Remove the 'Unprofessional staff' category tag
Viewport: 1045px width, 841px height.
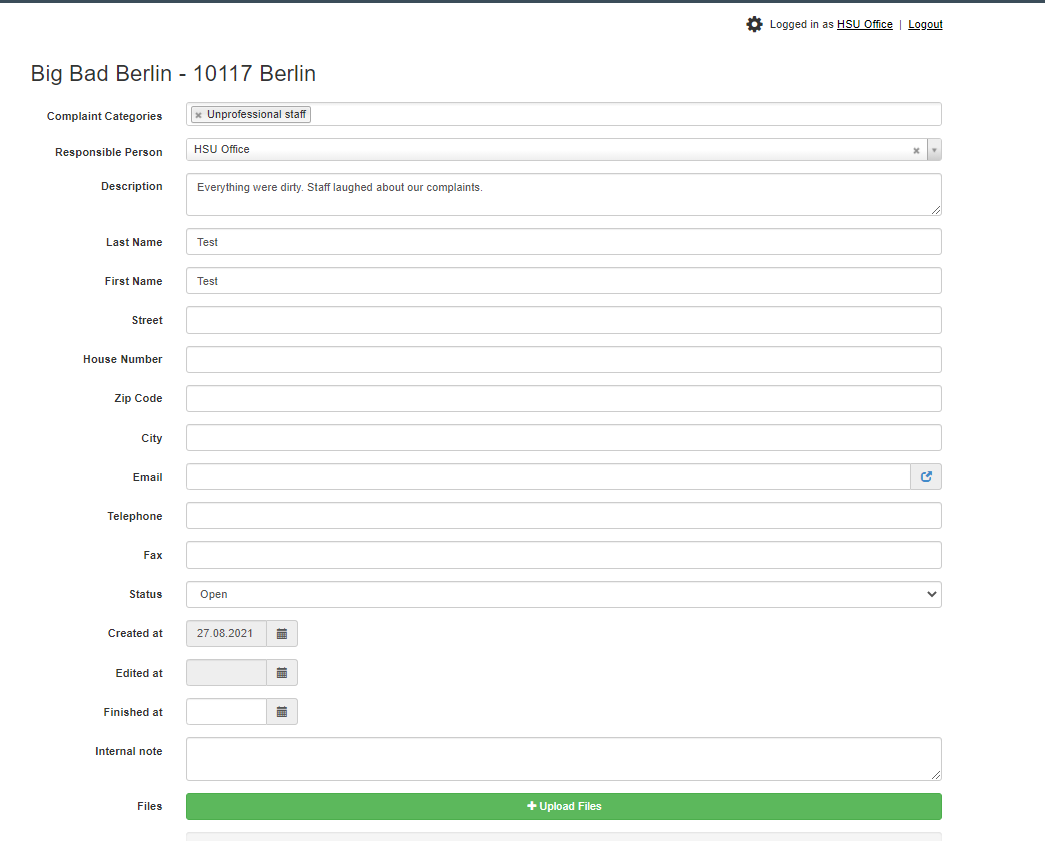point(198,115)
